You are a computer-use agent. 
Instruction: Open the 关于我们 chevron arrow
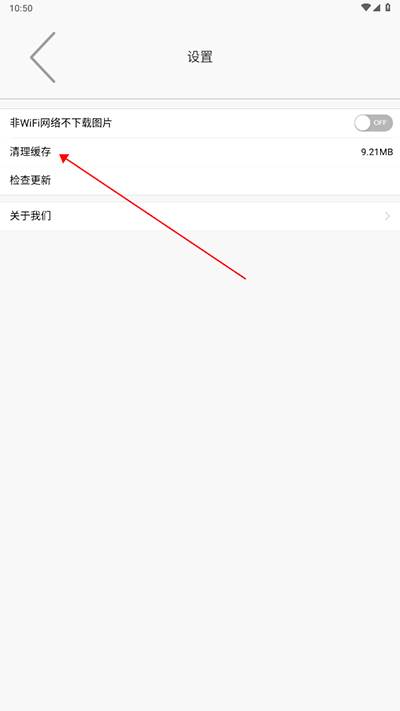coord(387,216)
